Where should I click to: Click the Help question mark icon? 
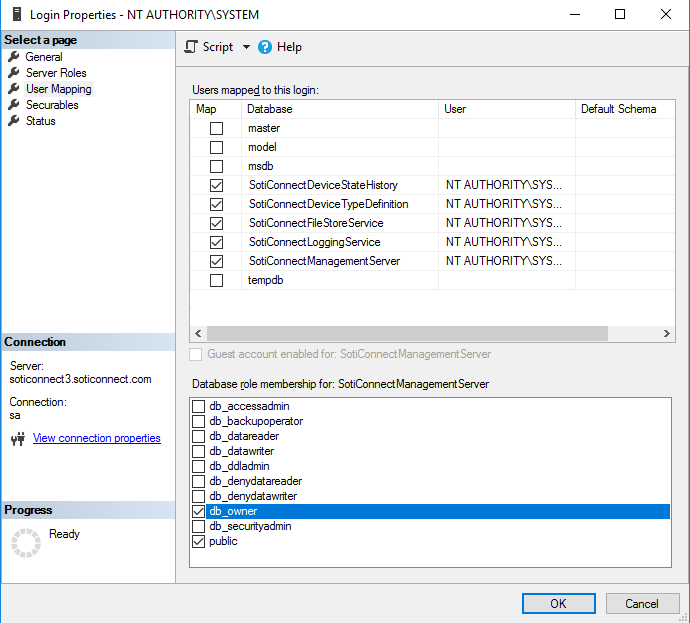(265, 47)
